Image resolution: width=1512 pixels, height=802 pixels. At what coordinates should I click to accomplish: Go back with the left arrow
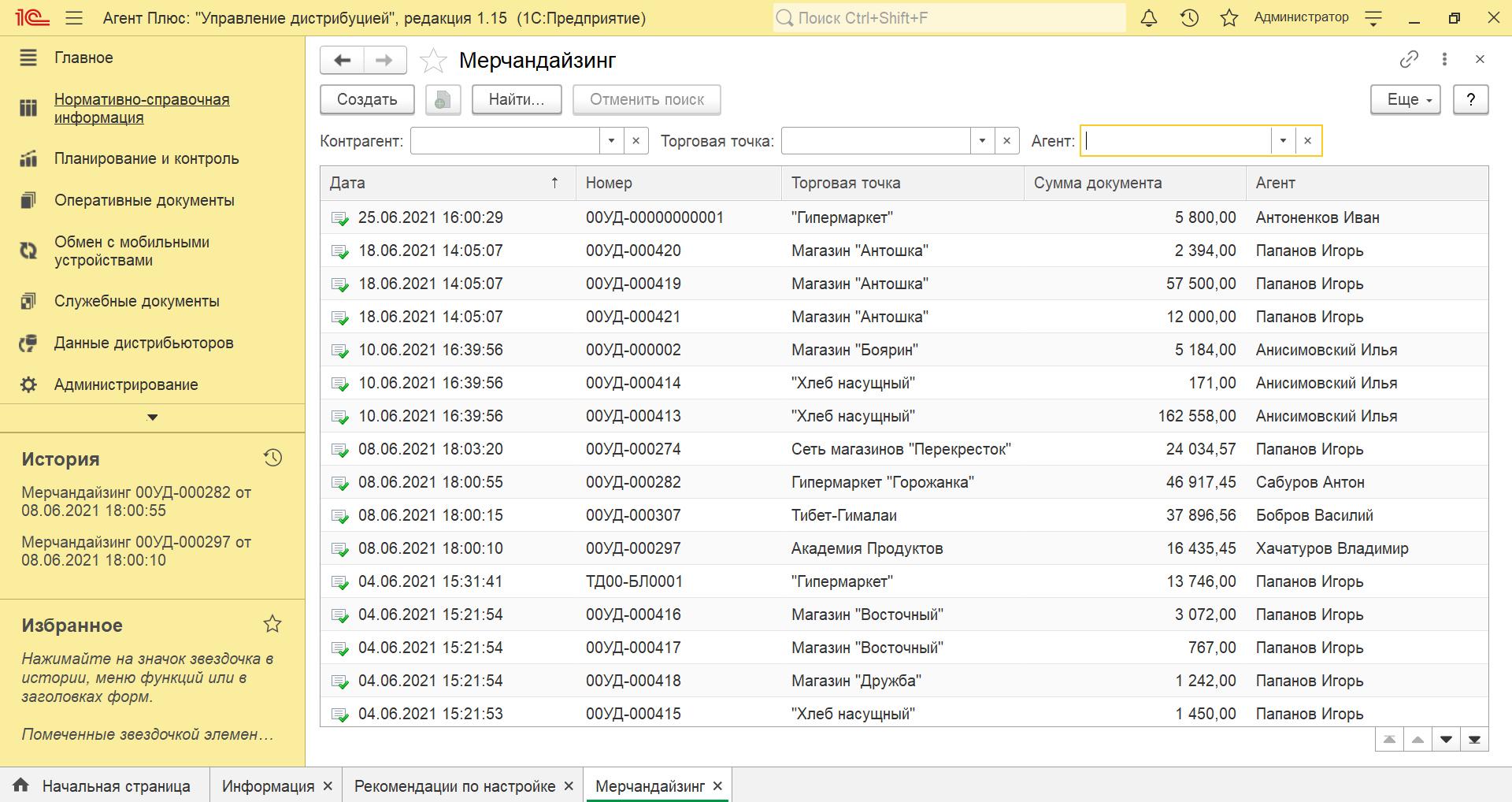click(342, 60)
